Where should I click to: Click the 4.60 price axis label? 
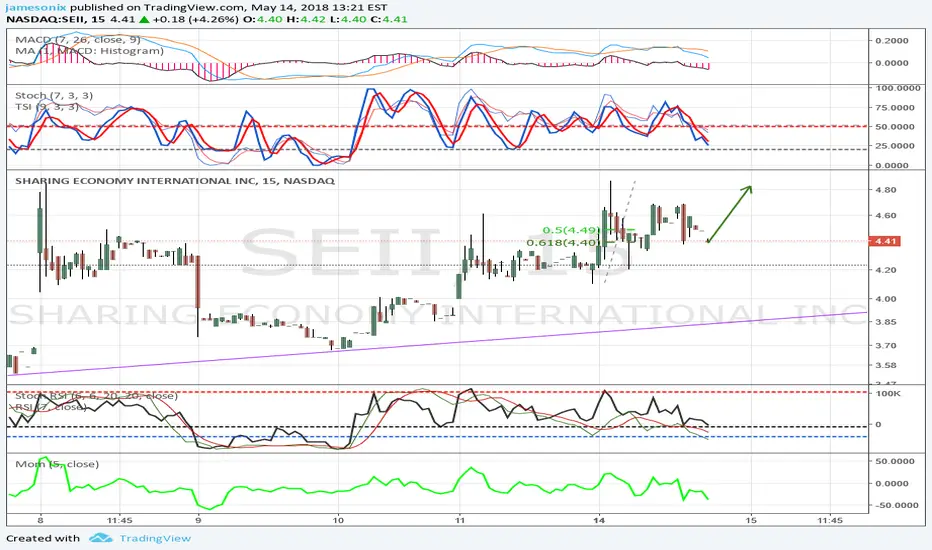pos(886,216)
